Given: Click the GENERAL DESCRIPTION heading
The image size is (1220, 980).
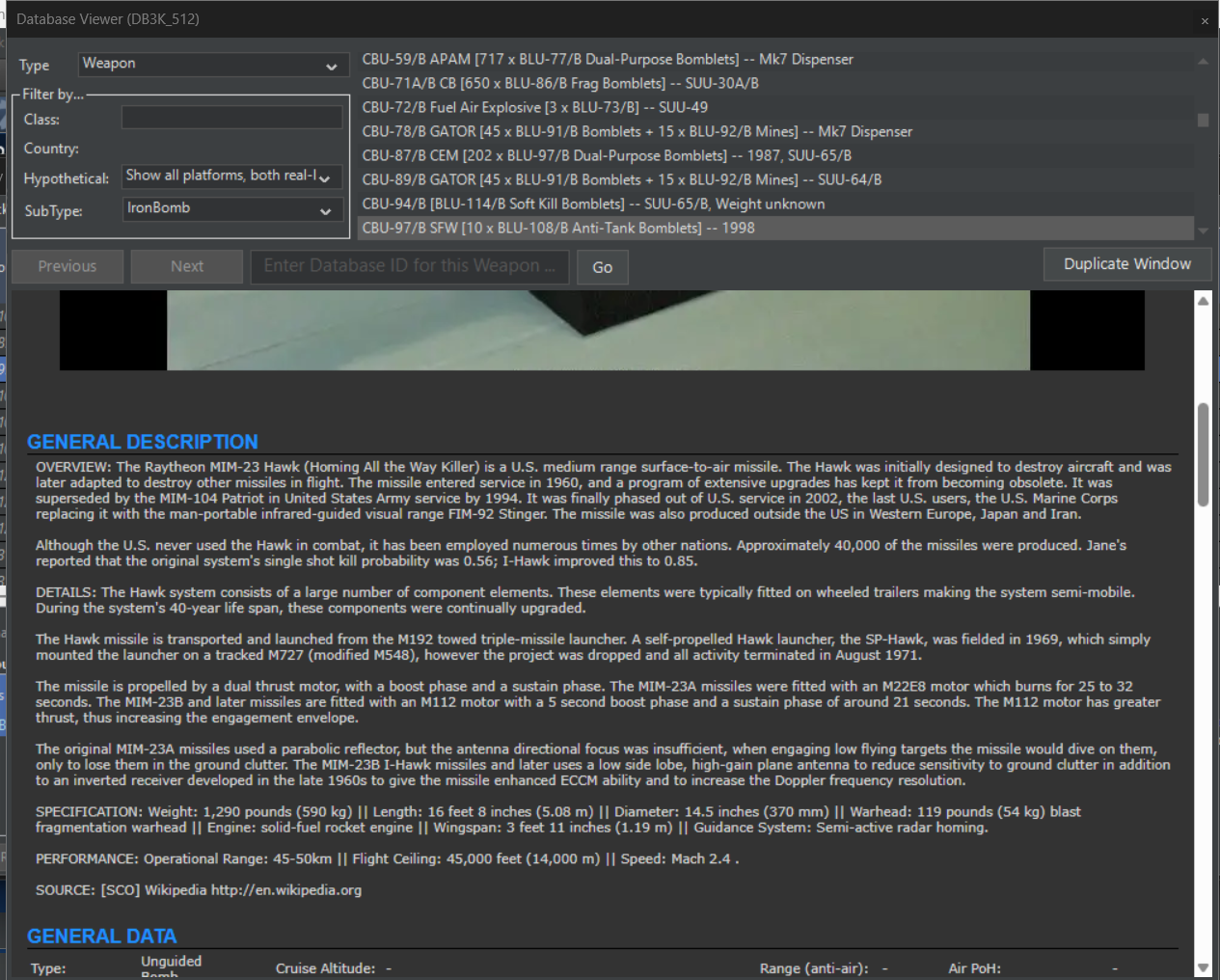Looking at the screenshot, I should [x=143, y=442].
